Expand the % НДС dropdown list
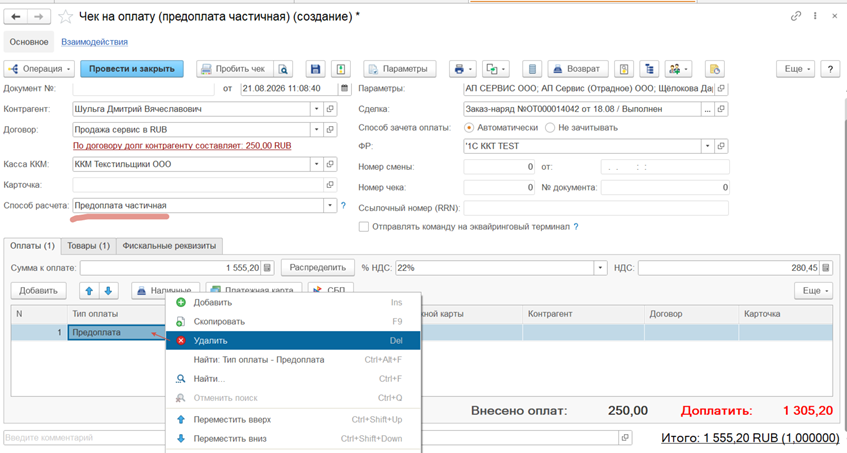Image resolution: width=847 pixels, height=453 pixels. point(600,268)
